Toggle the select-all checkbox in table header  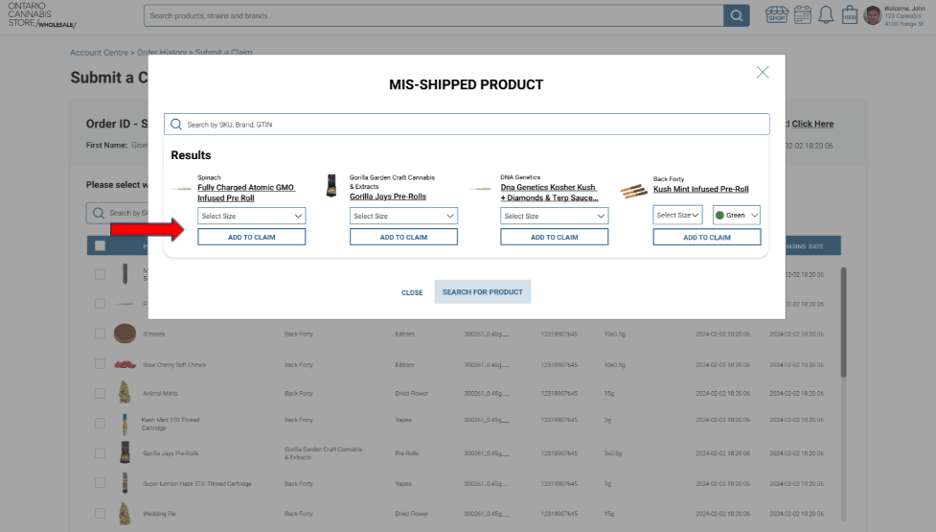coord(100,246)
